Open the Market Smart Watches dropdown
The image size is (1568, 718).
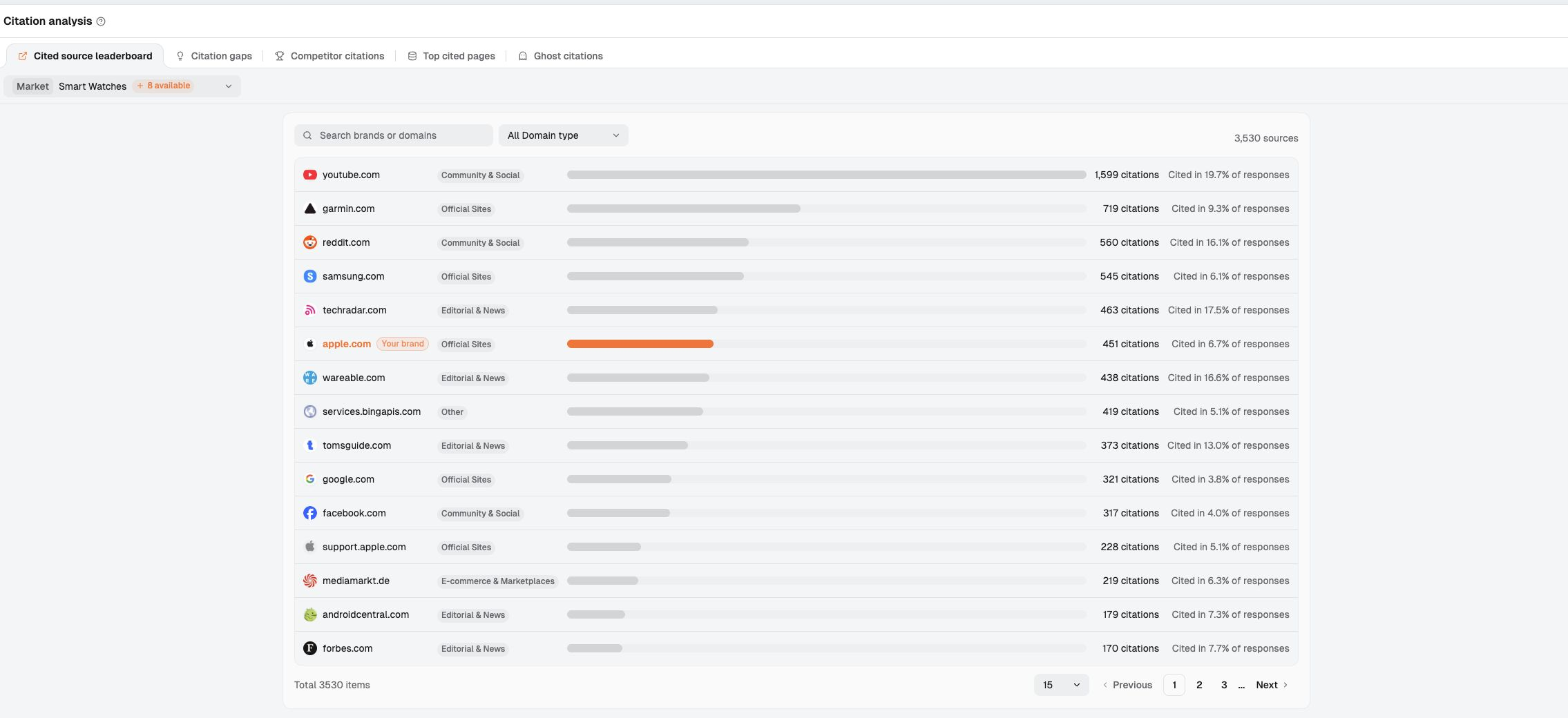(122, 86)
